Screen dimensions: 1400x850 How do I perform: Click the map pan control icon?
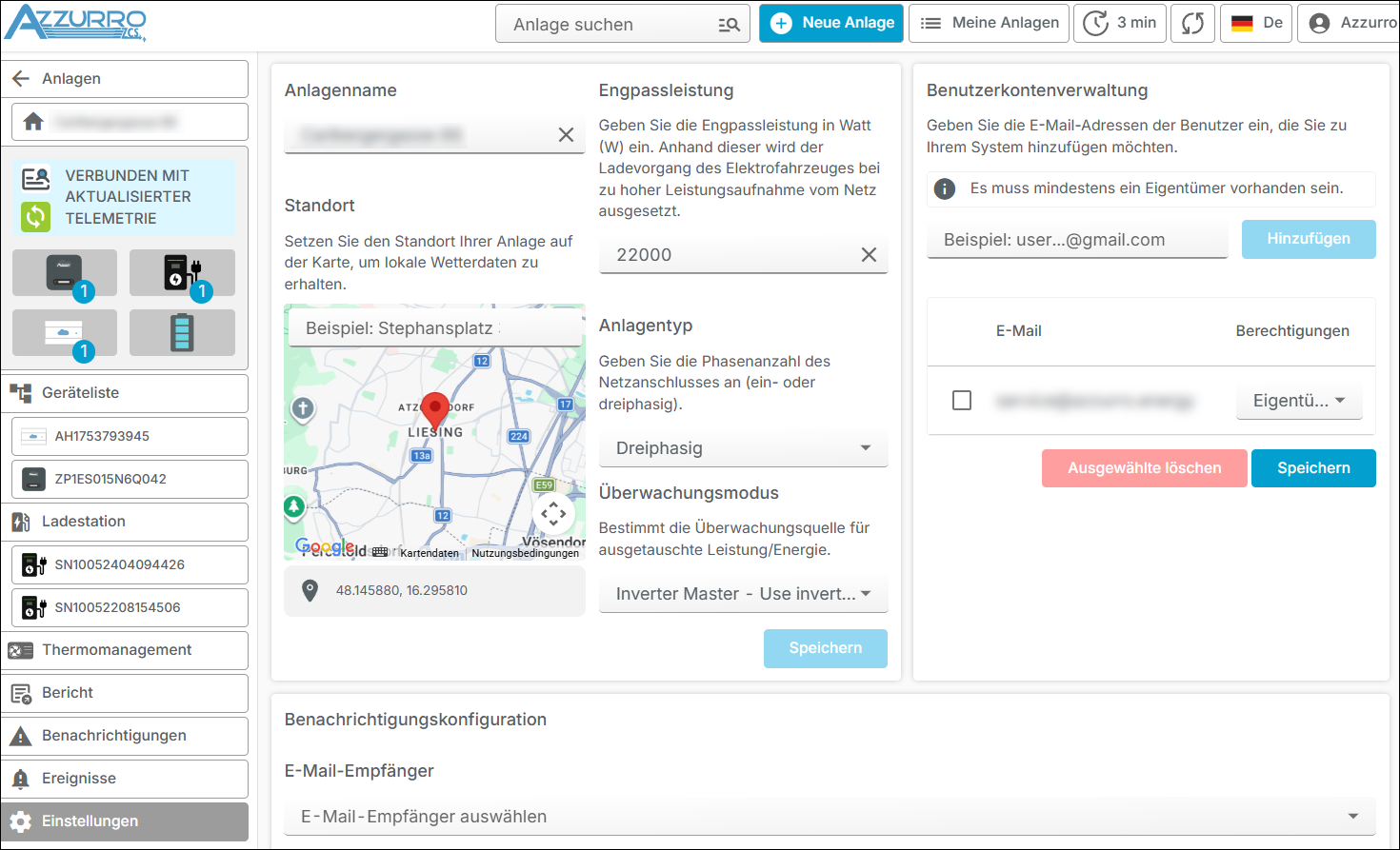(x=553, y=514)
